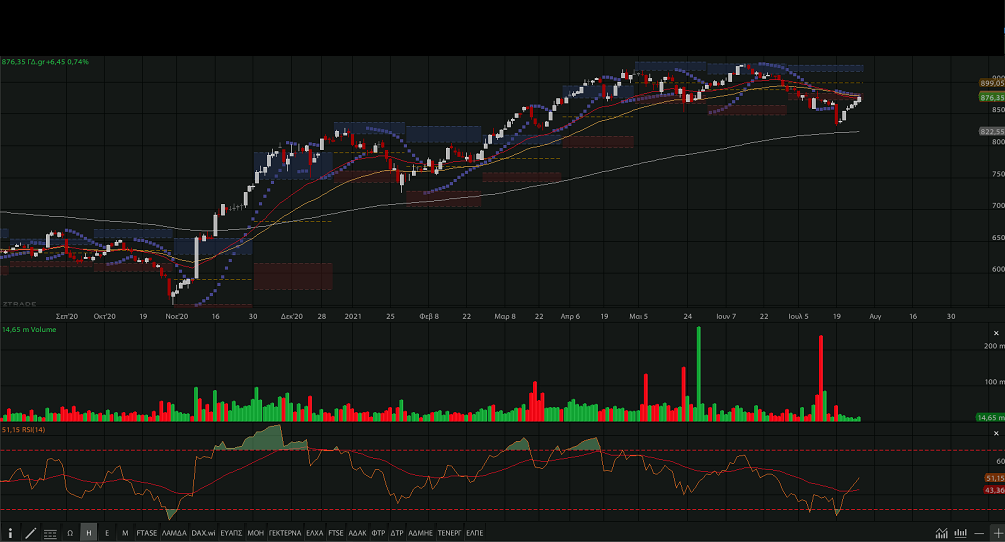Load the ΔΤΡ symbol
This screenshot has width=1005, height=542.
[x=397, y=533]
